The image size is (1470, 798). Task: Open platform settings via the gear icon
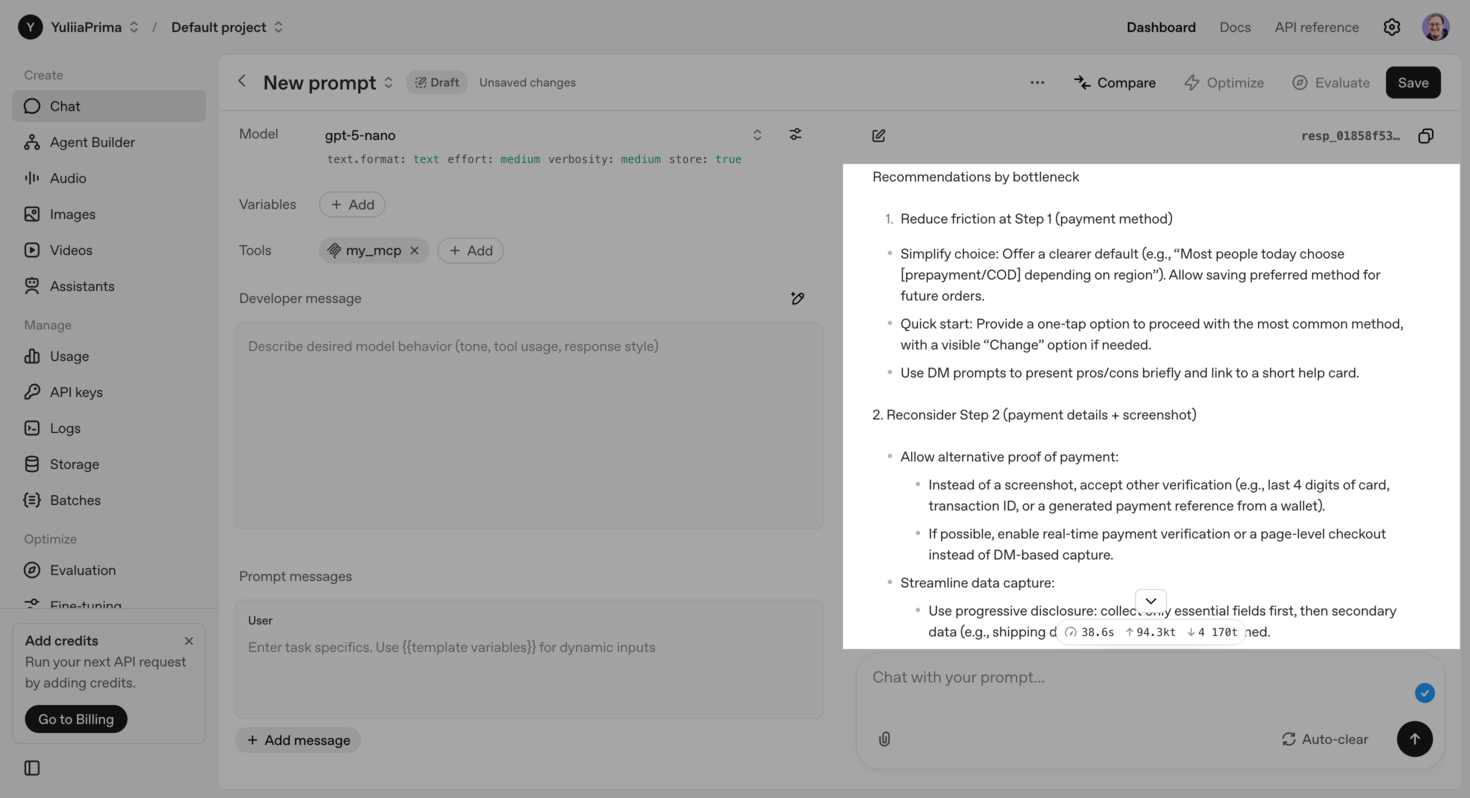click(x=1391, y=27)
